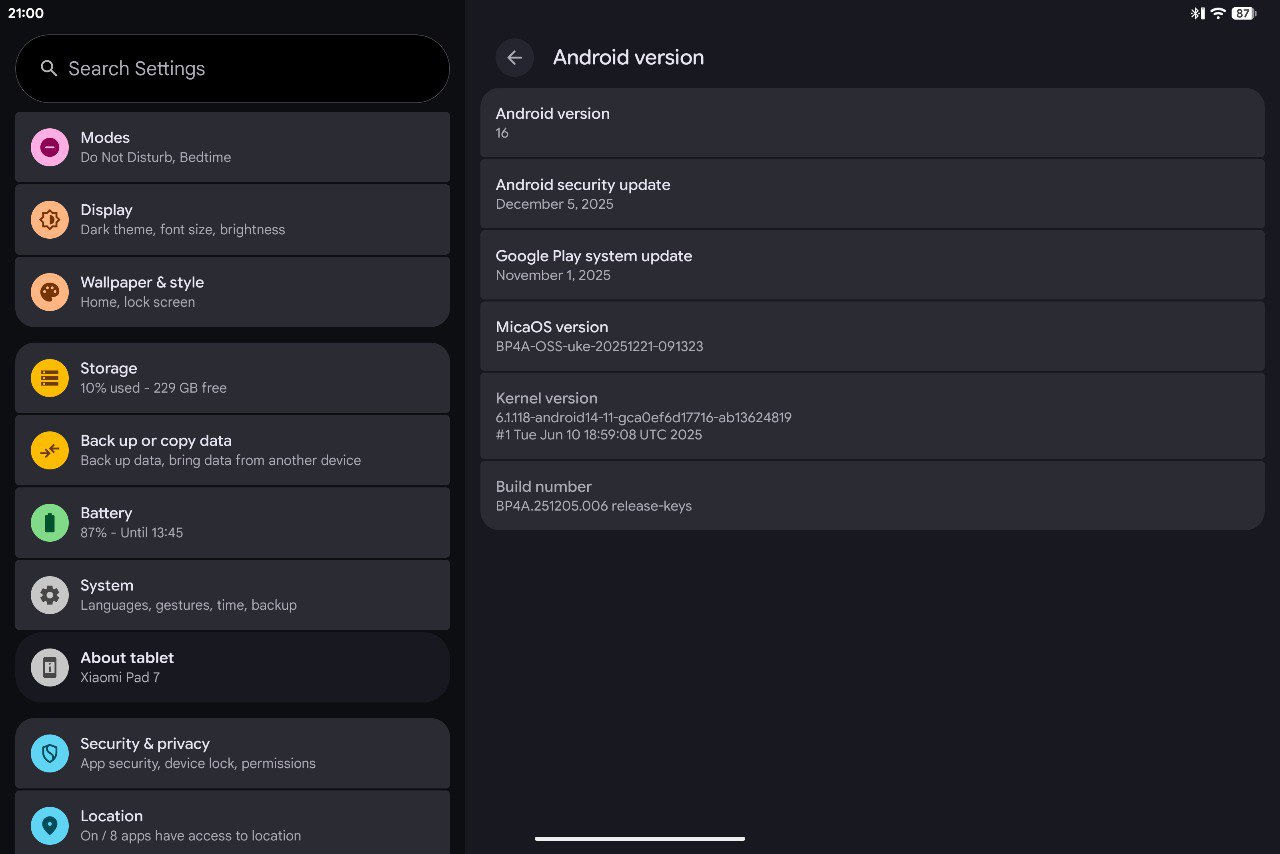Tap the Security & privacy shield icon
Image resolution: width=1280 pixels, height=854 pixels.
[x=49, y=753]
